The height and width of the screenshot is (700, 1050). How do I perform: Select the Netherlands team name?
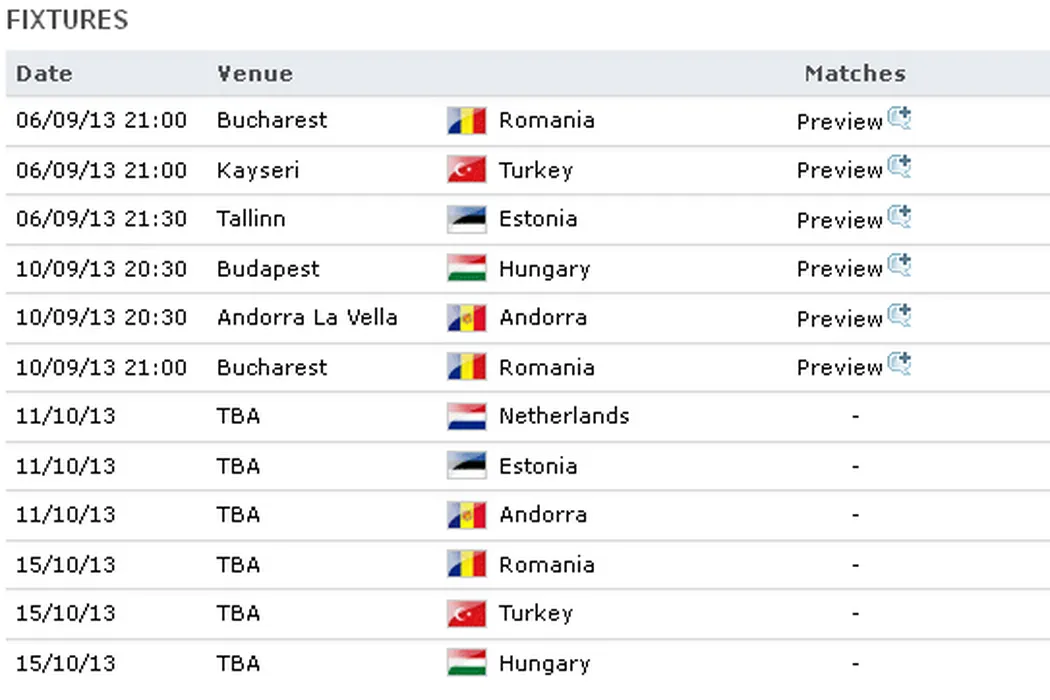click(x=564, y=416)
